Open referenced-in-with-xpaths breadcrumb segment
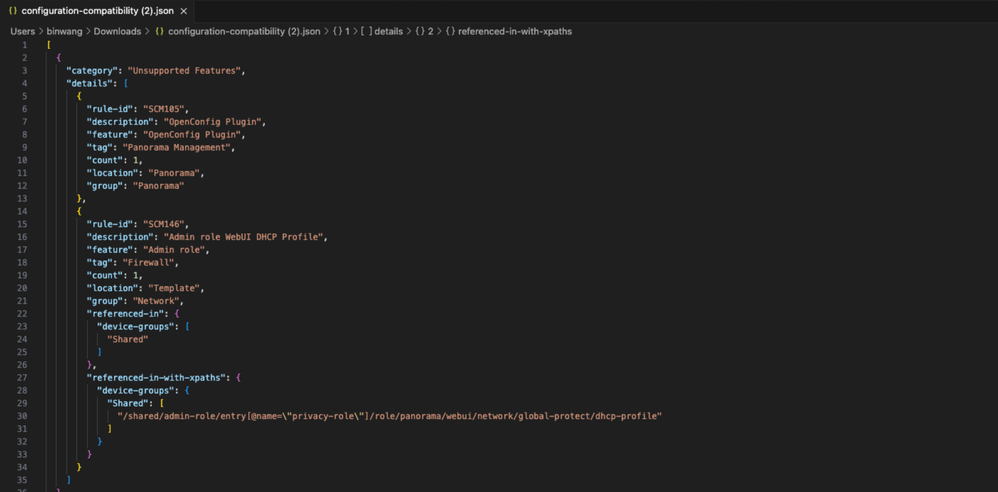This screenshot has width=998, height=492. coord(509,31)
